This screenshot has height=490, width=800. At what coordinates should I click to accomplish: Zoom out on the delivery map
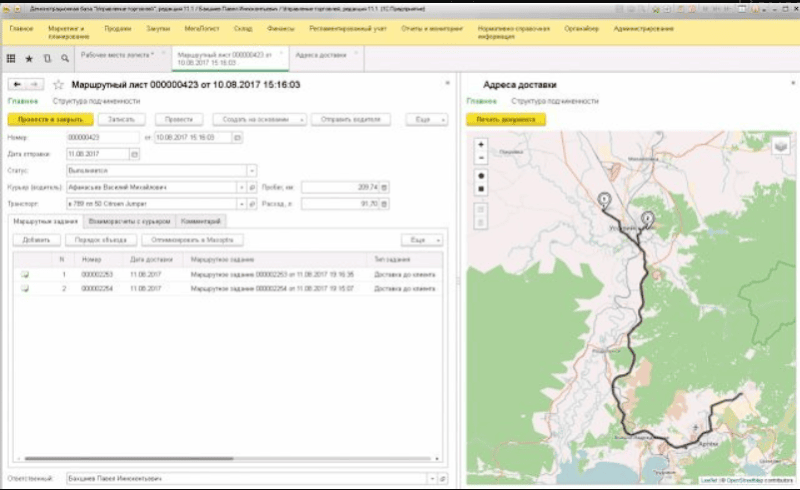click(482, 157)
